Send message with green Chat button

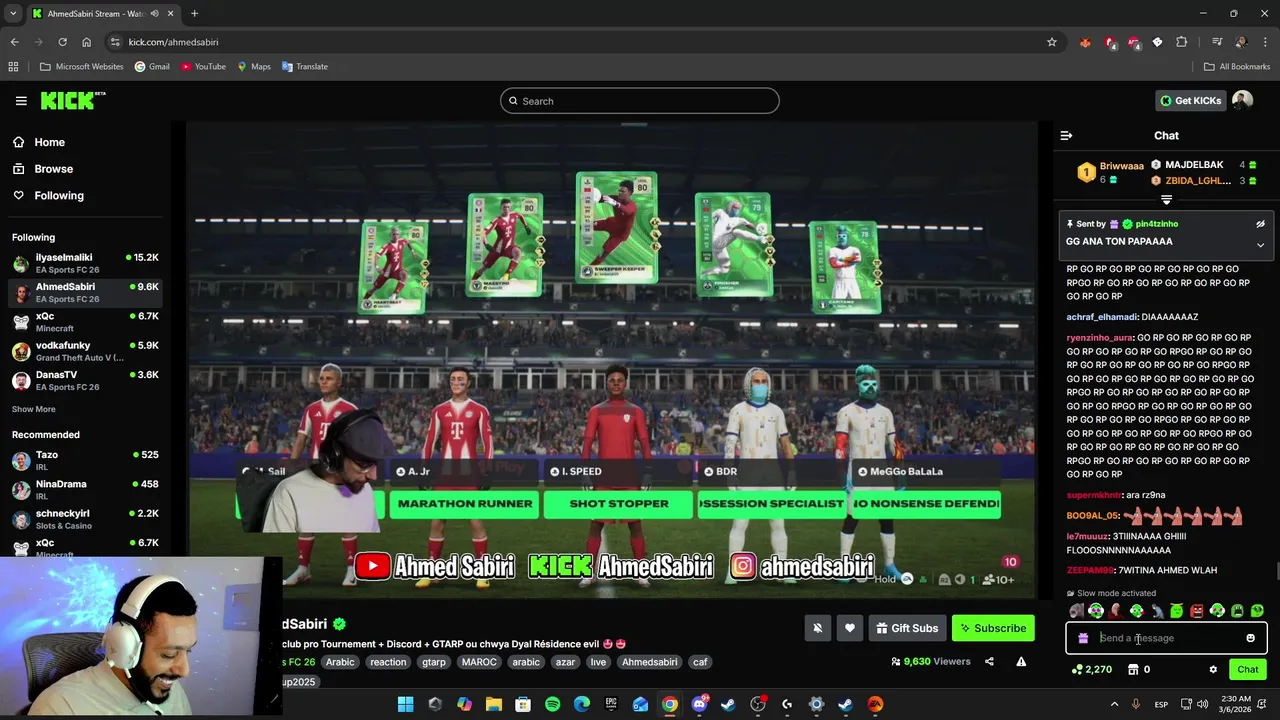1247,670
